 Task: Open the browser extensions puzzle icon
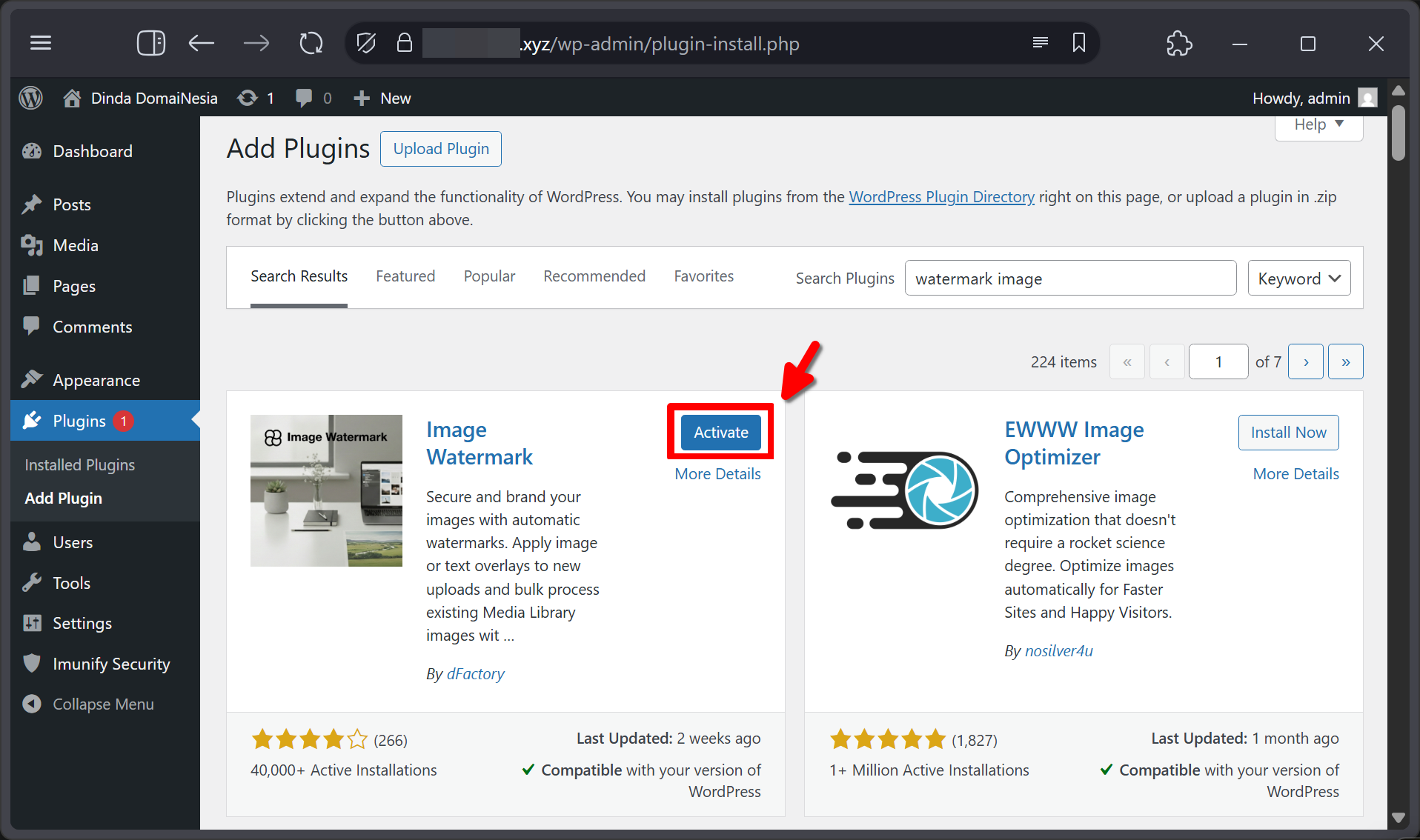point(1179,44)
